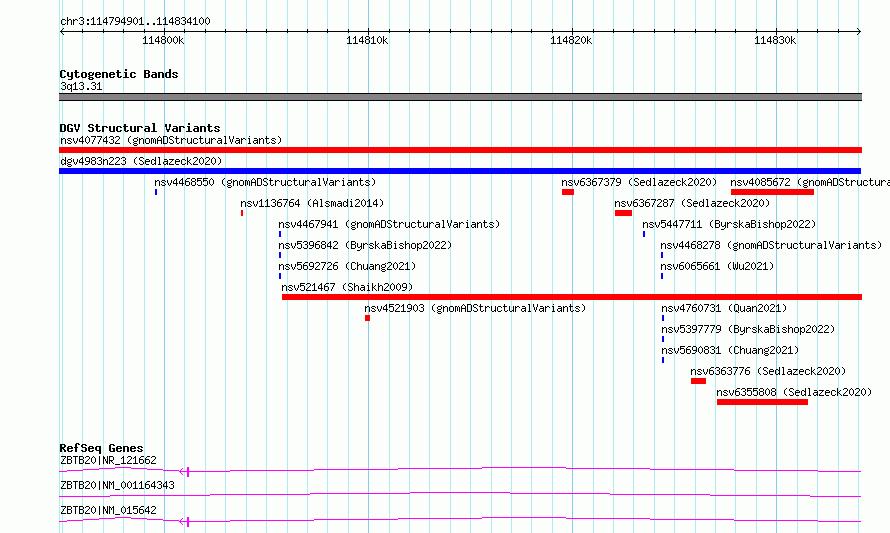Click the 114810k ruler tick label
The image size is (890, 533).
point(367,40)
